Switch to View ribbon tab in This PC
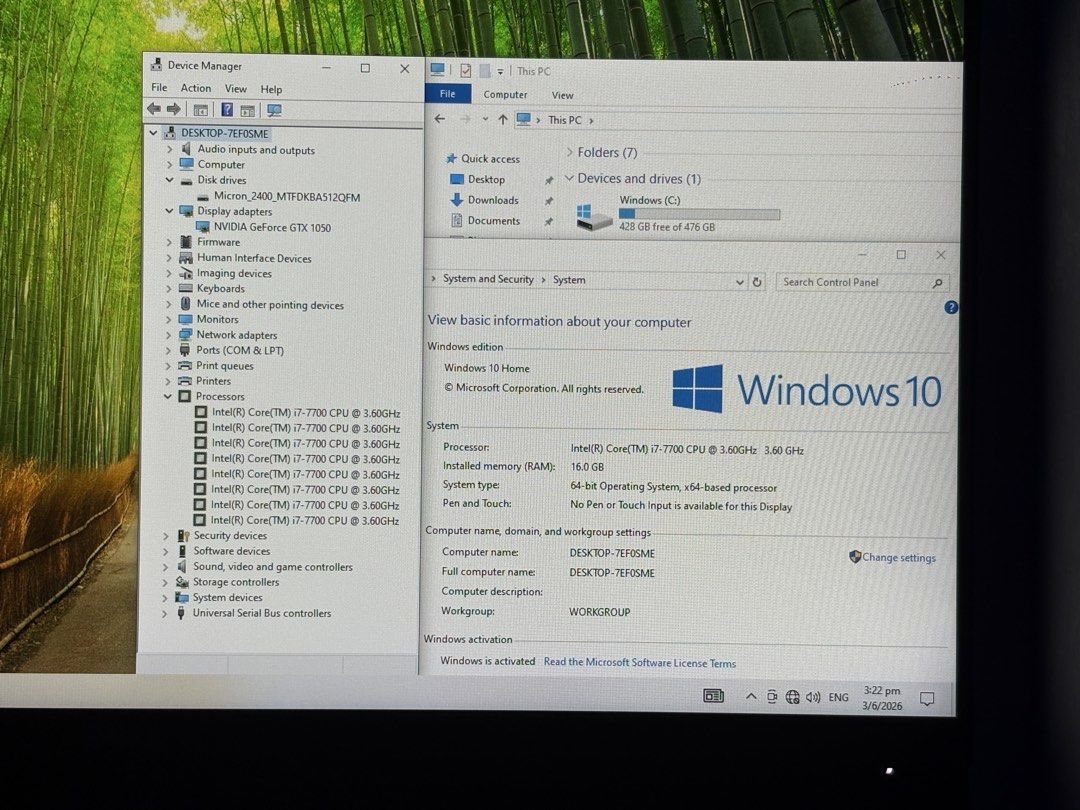This screenshot has width=1080, height=810. [562, 95]
